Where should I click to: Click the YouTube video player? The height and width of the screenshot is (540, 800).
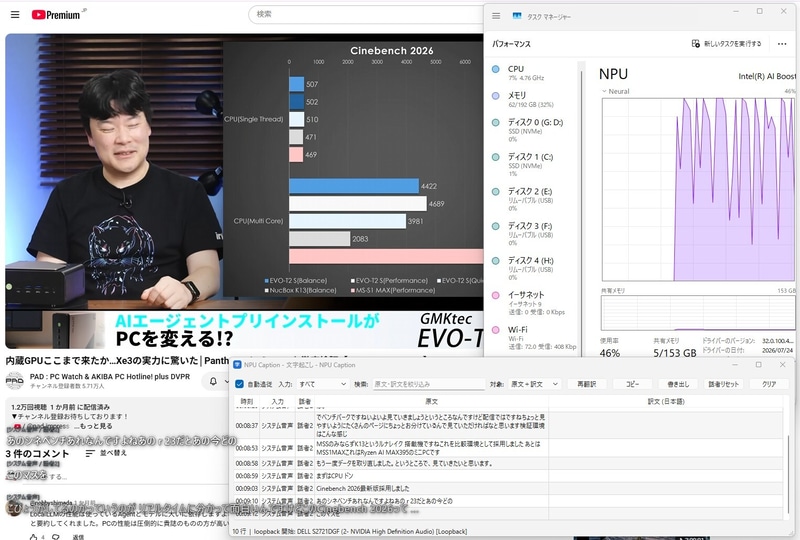[x=244, y=191]
